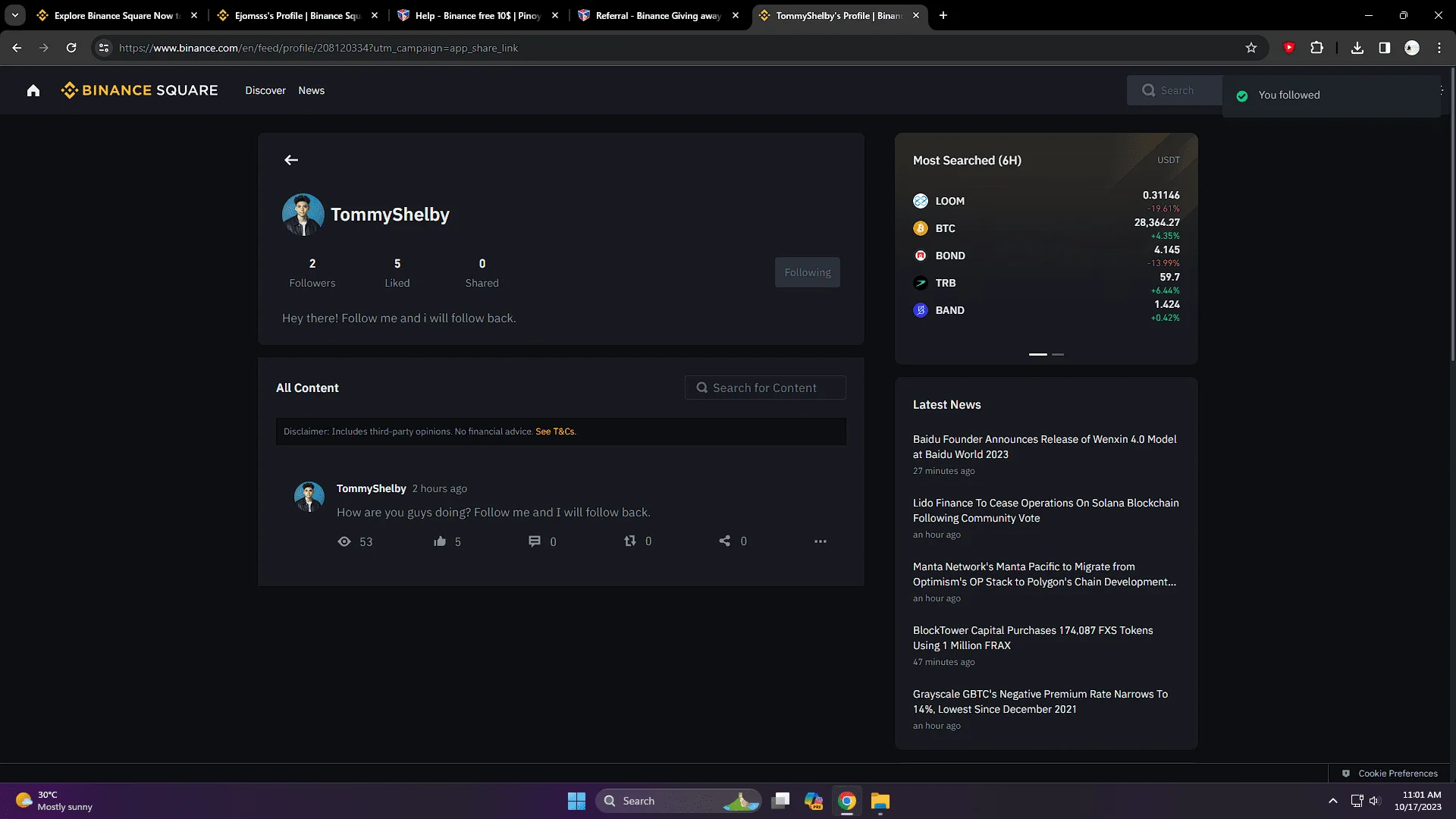This screenshot has height=819, width=1456.
Task: Switch to Help - Binance free 10$ tab
Action: pyautogui.click(x=478, y=15)
